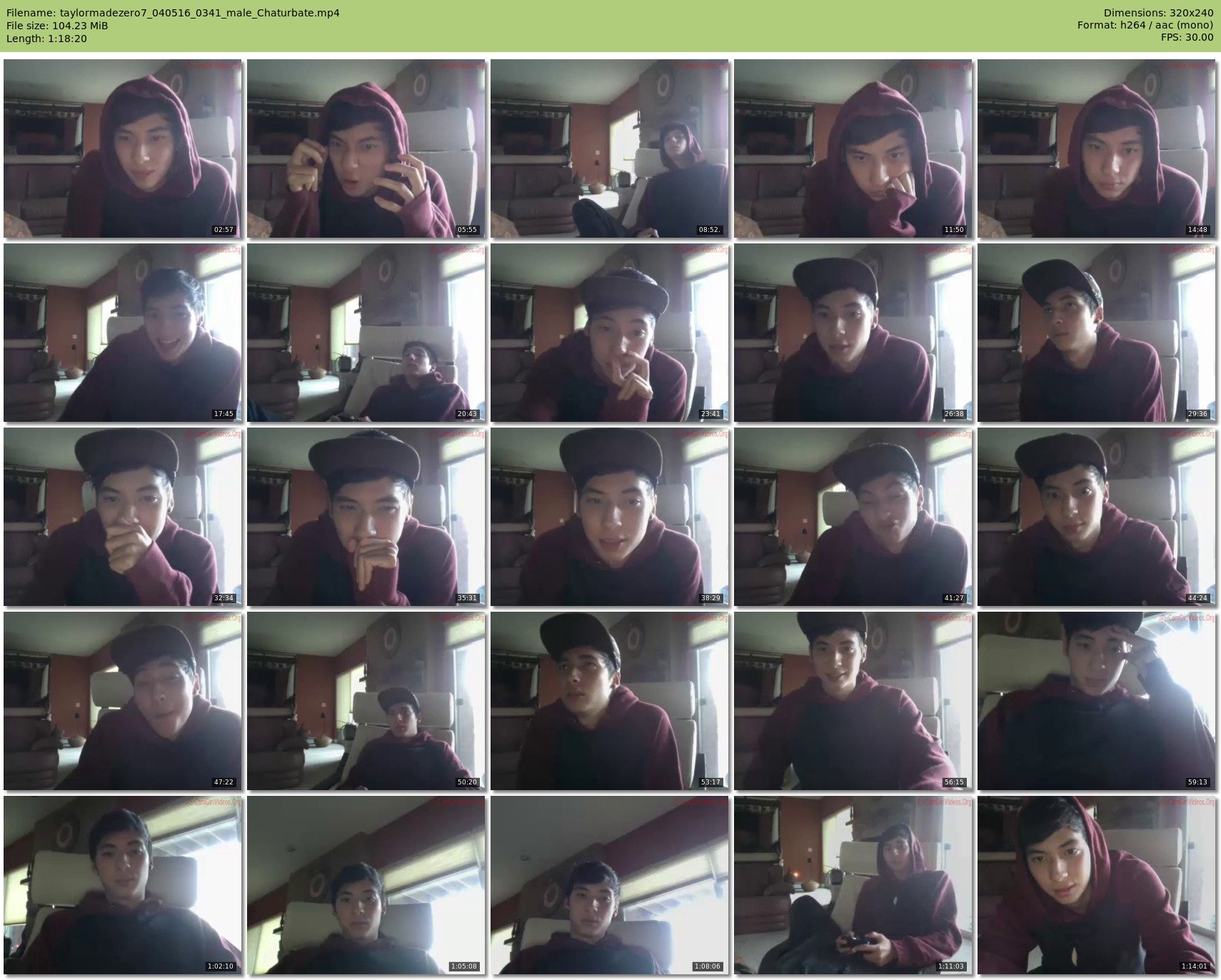Pick the thumbnail marked 41:27

point(853,517)
